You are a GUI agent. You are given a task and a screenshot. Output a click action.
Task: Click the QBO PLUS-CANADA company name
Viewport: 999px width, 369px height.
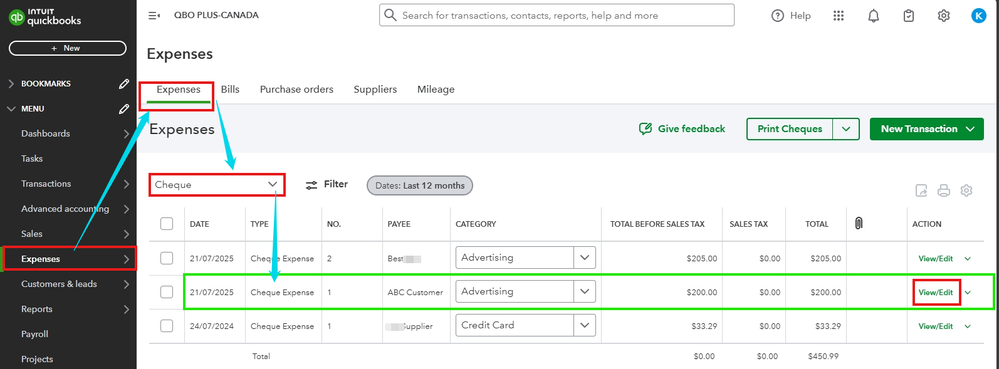(216, 15)
